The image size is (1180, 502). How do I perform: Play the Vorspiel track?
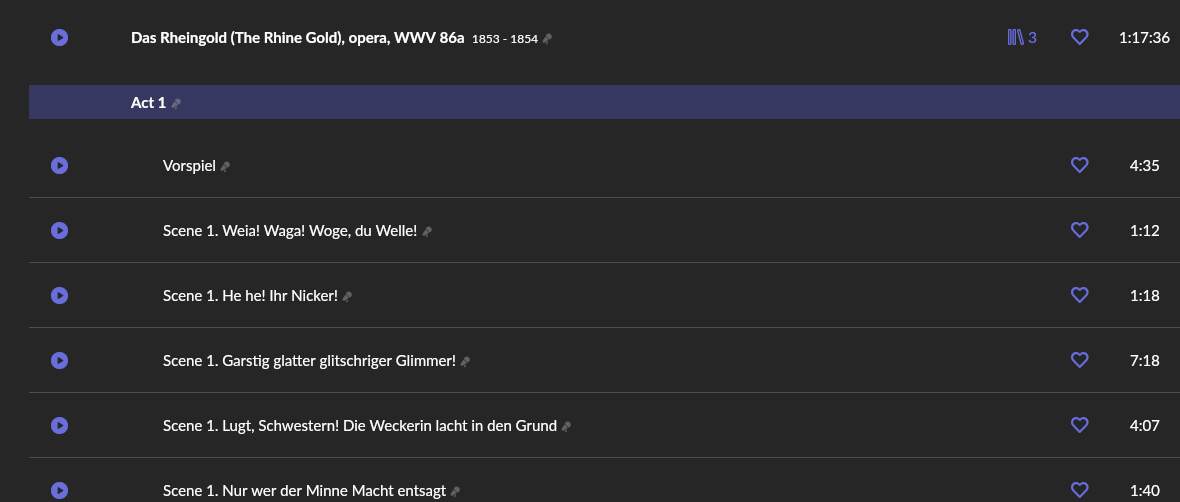[59, 166]
